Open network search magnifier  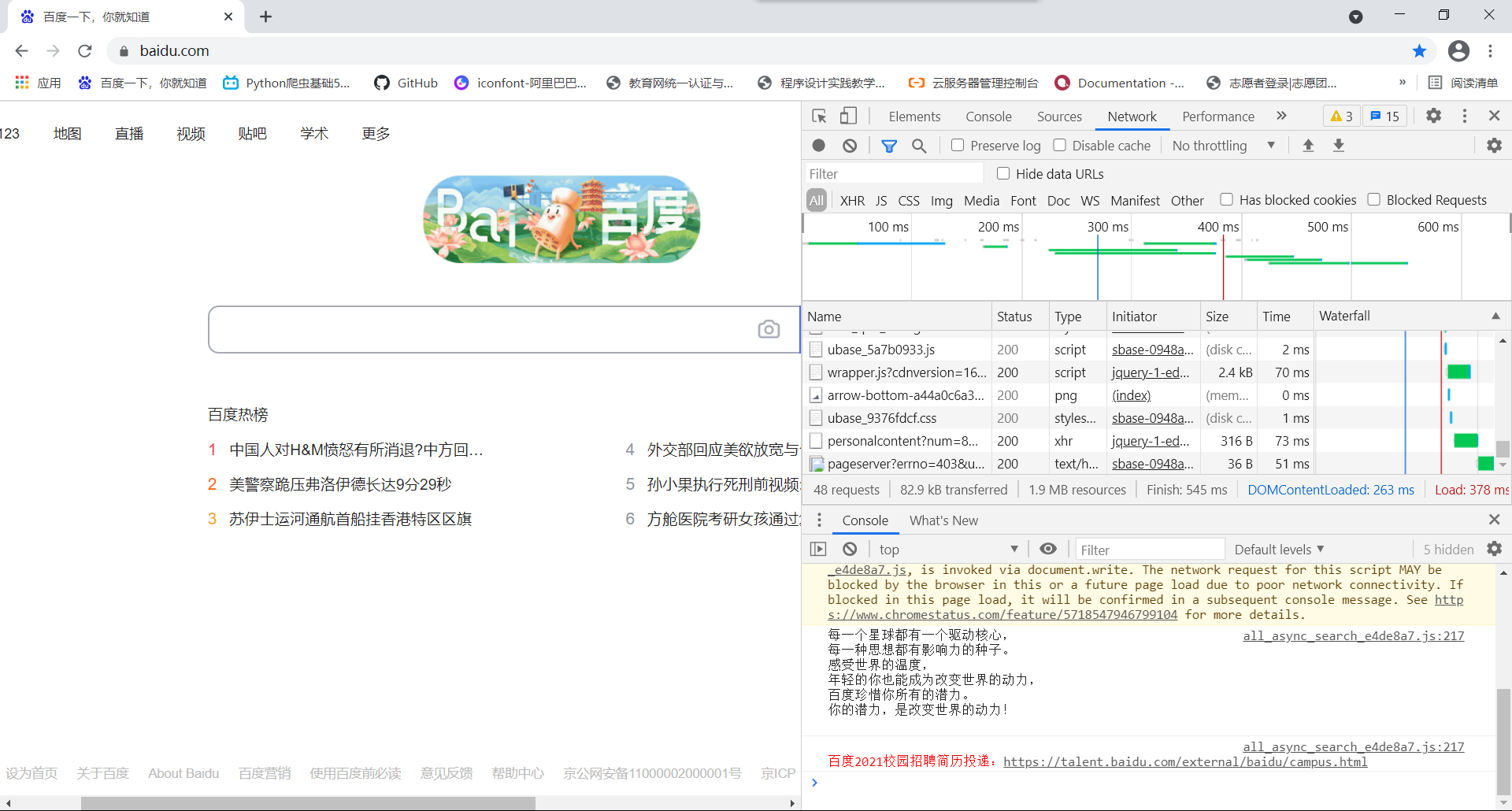919,146
